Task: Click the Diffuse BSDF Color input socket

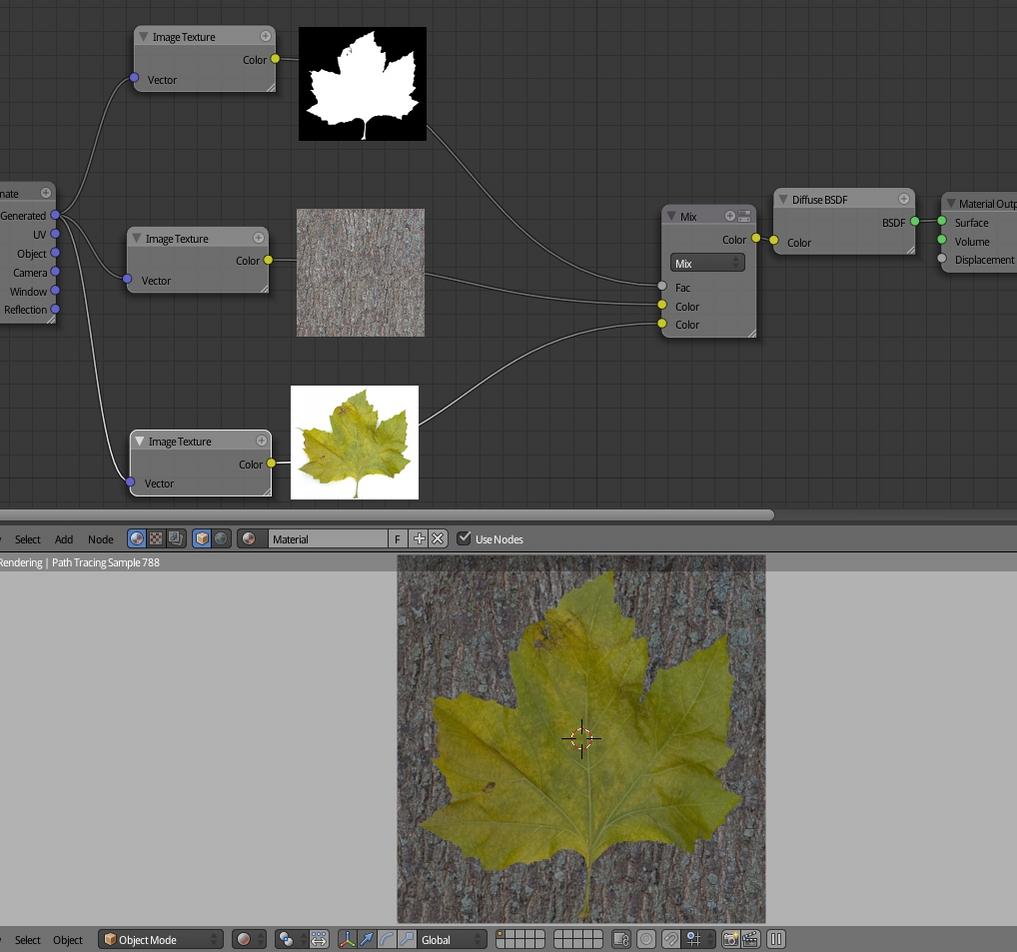Action: click(773, 240)
